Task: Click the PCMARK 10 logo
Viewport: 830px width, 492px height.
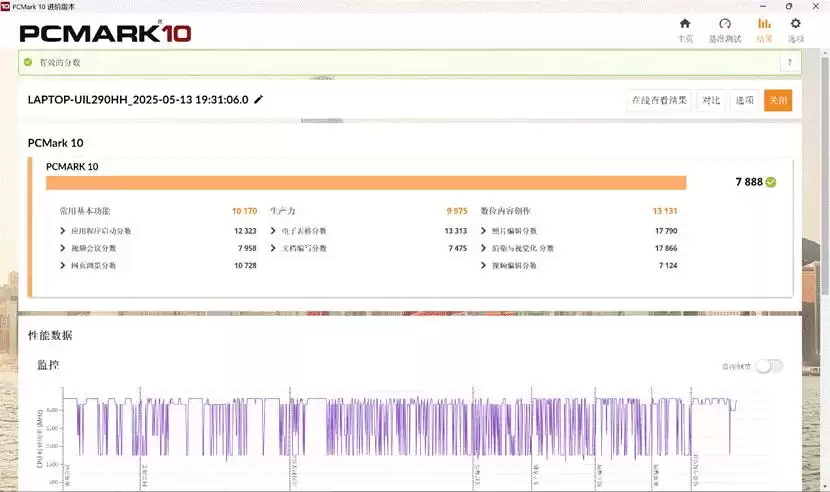Action: point(105,33)
